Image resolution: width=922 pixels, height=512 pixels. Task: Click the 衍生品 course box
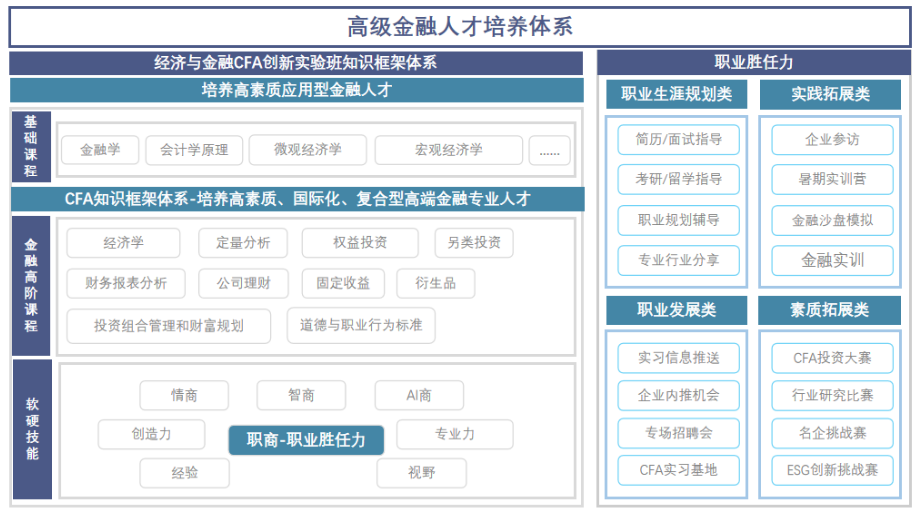tap(435, 283)
